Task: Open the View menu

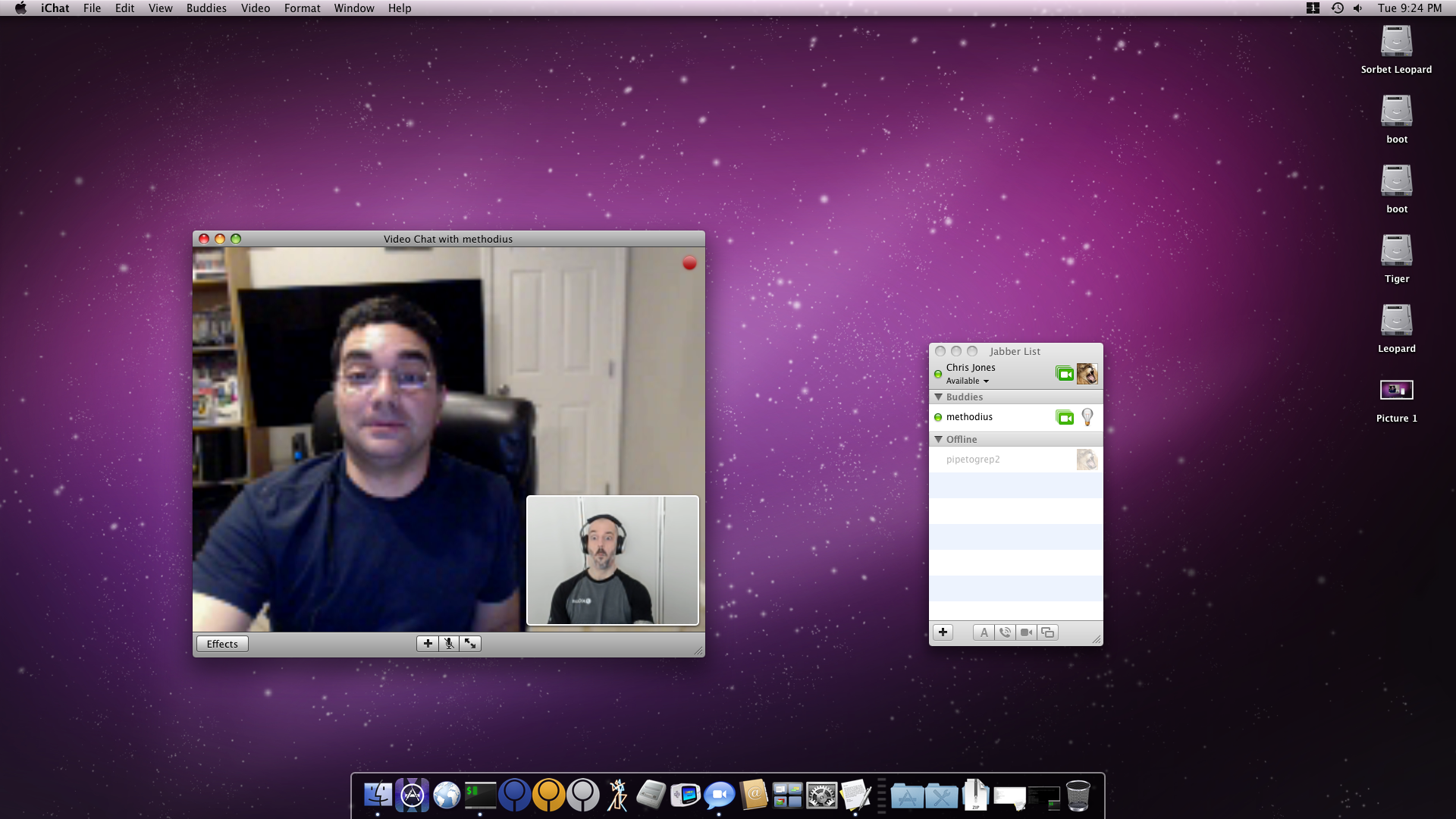Action: click(161, 8)
